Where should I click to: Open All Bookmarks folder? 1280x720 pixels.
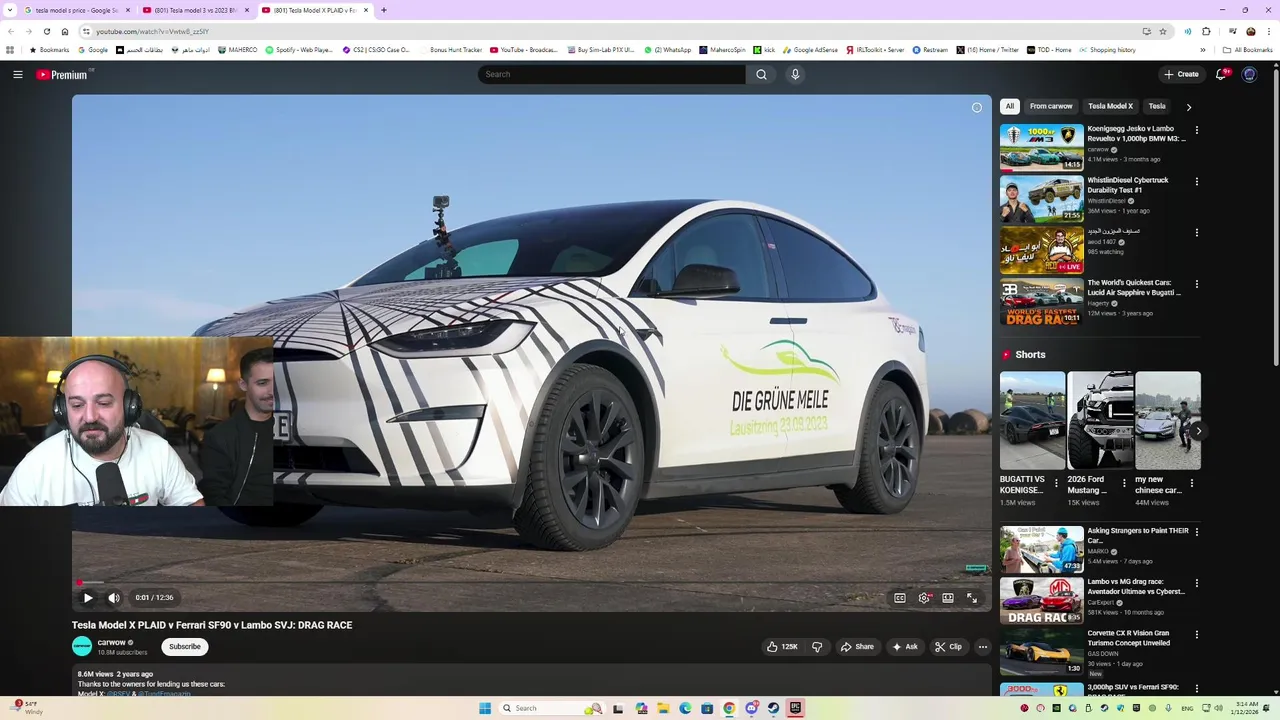1248,50
